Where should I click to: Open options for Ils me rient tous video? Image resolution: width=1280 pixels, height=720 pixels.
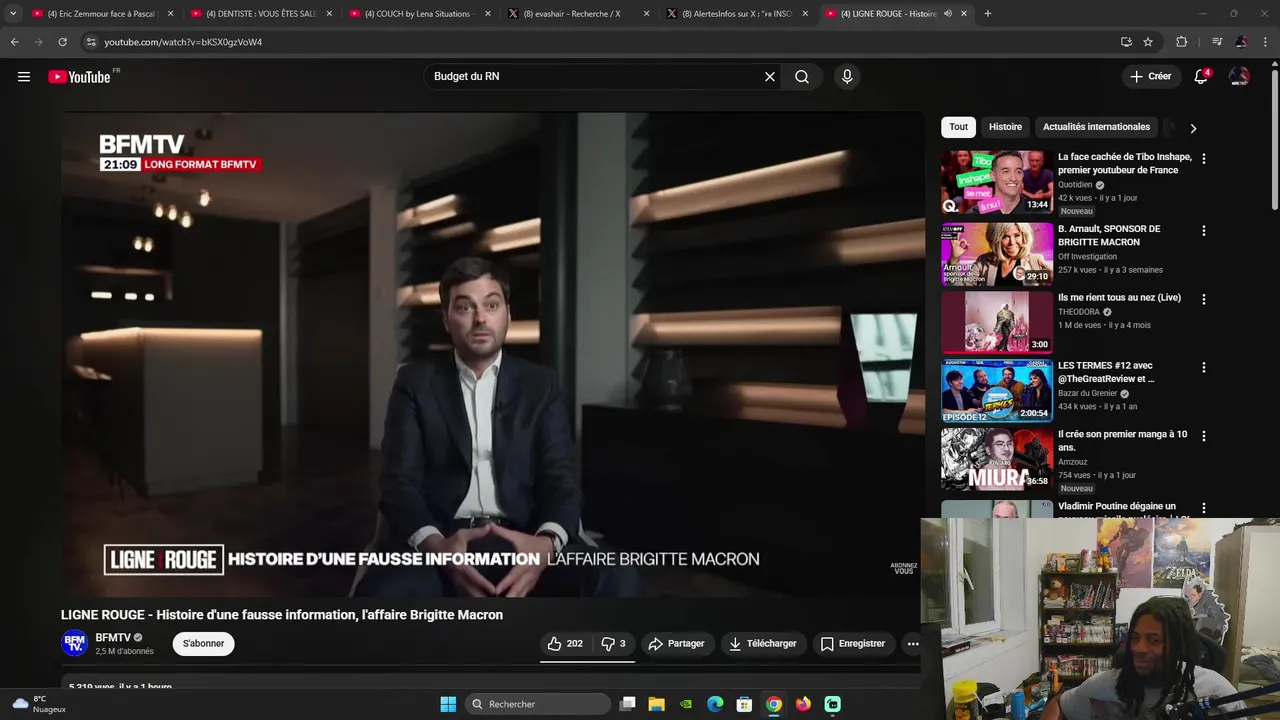click(x=1204, y=299)
